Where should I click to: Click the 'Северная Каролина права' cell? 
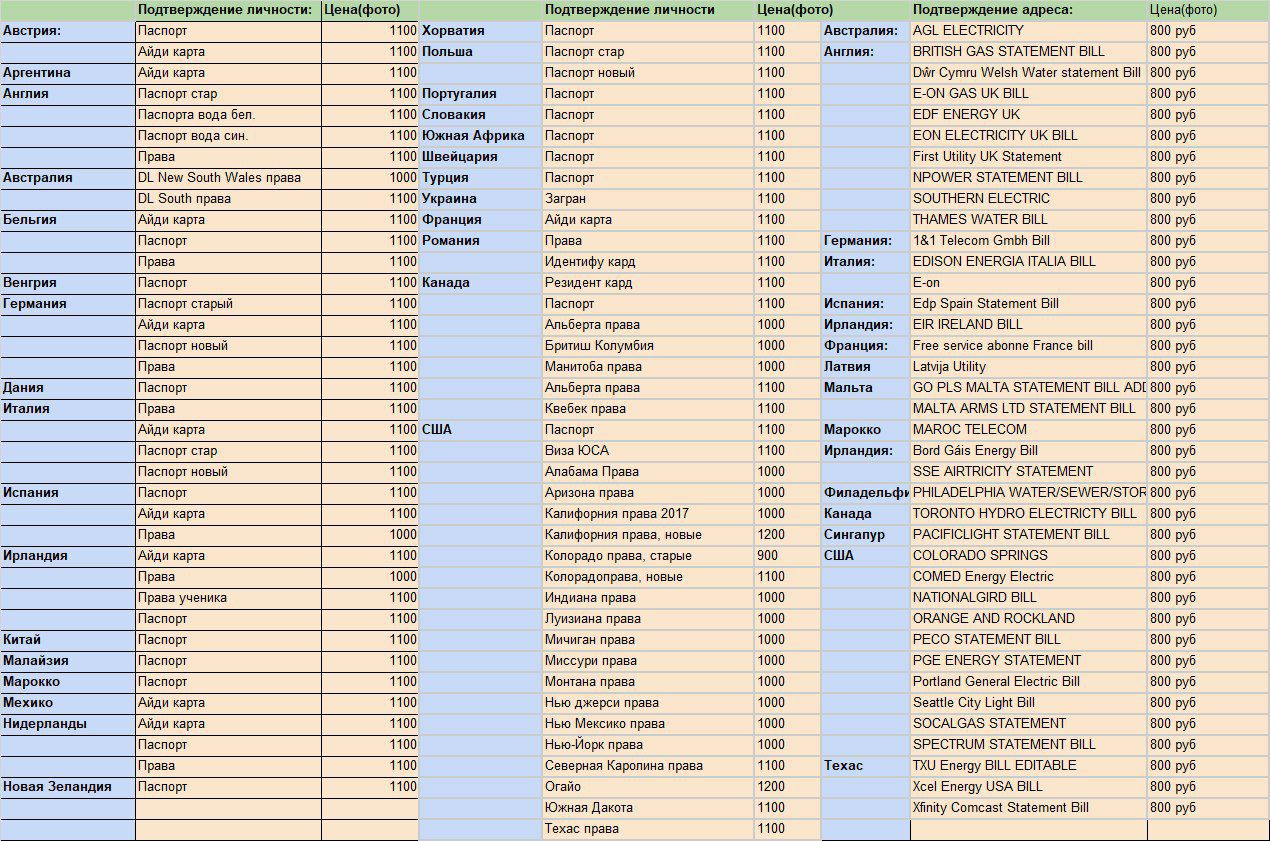(648, 766)
